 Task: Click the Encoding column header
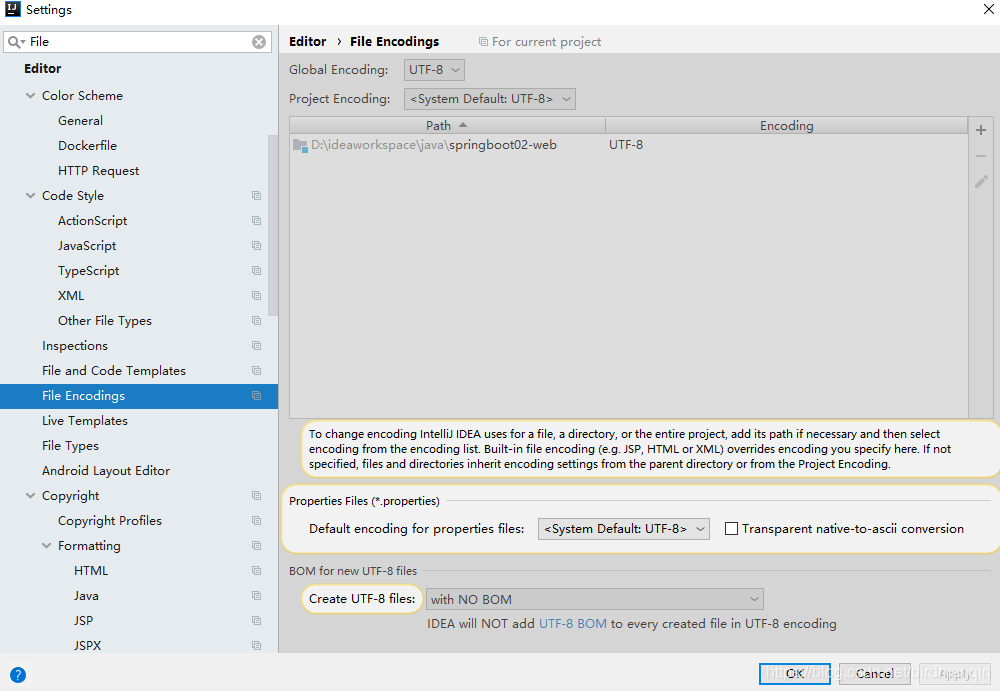point(786,126)
